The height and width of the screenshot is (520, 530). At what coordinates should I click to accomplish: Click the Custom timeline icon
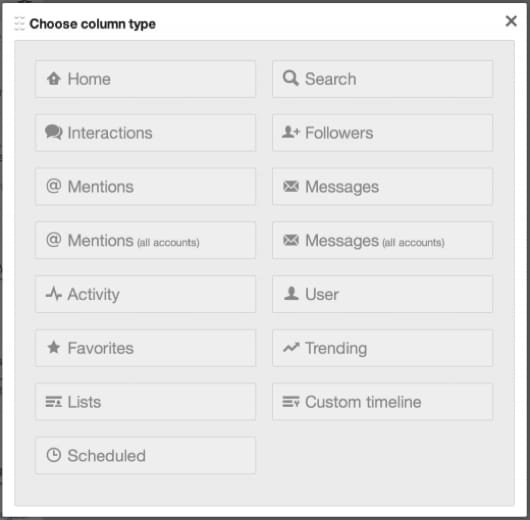291,402
